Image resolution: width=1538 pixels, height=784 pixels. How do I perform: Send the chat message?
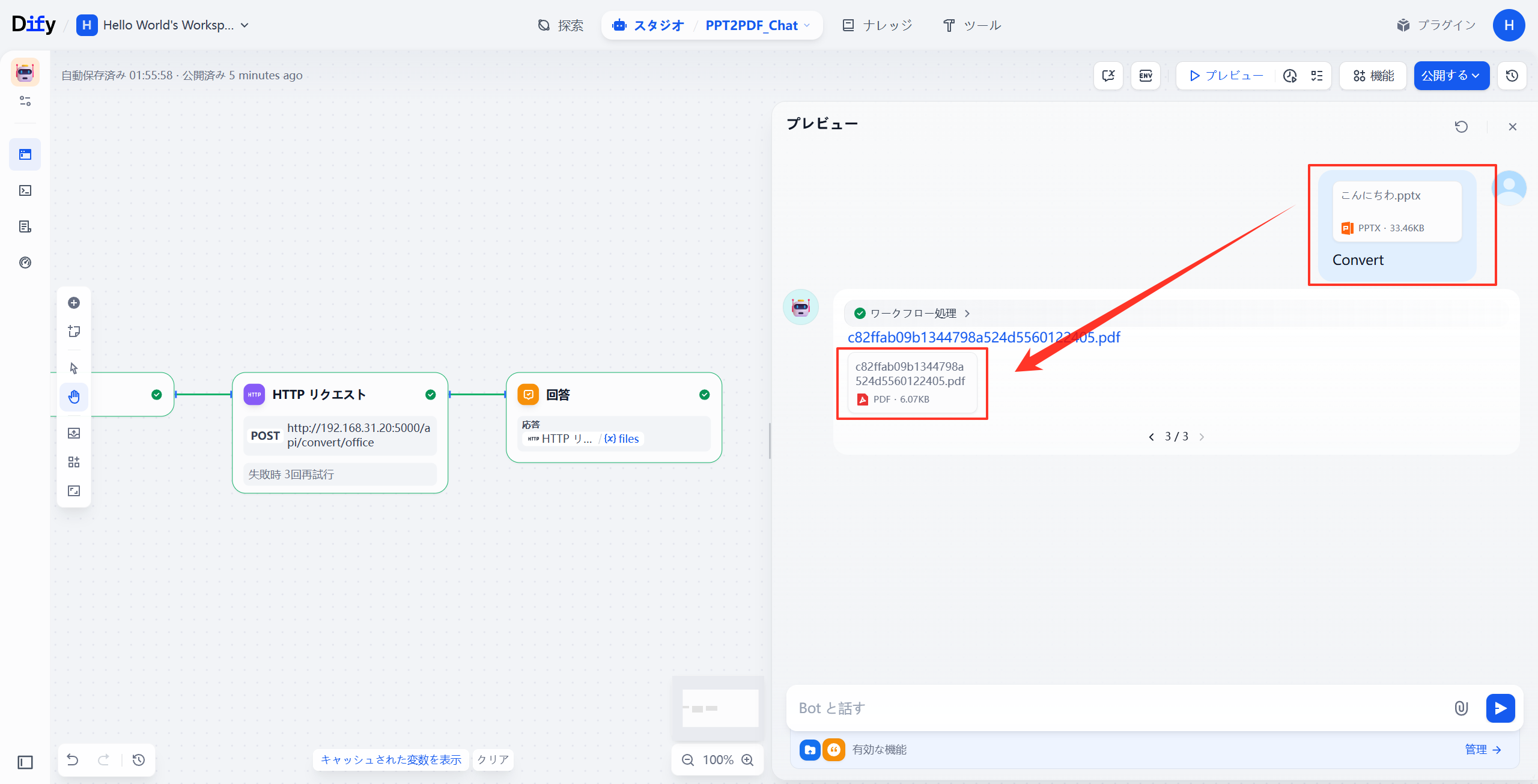click(1500, 708)
